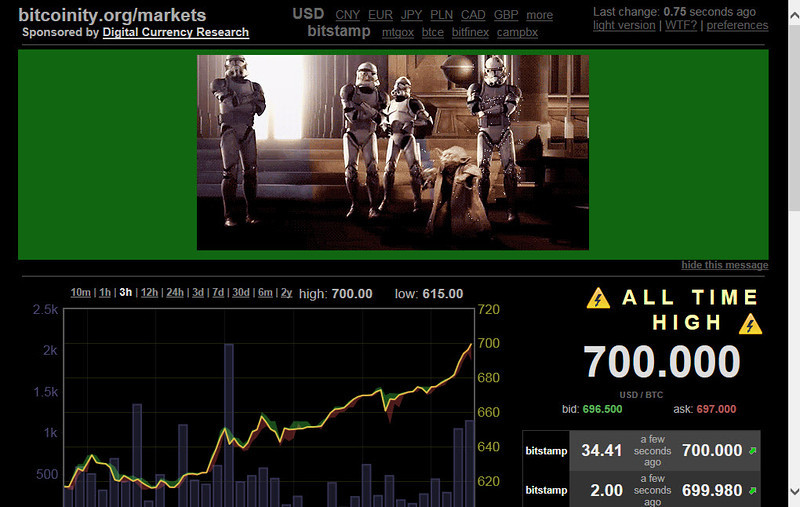
Task: Switch exchange to campbx
Action: click(517, 33)
